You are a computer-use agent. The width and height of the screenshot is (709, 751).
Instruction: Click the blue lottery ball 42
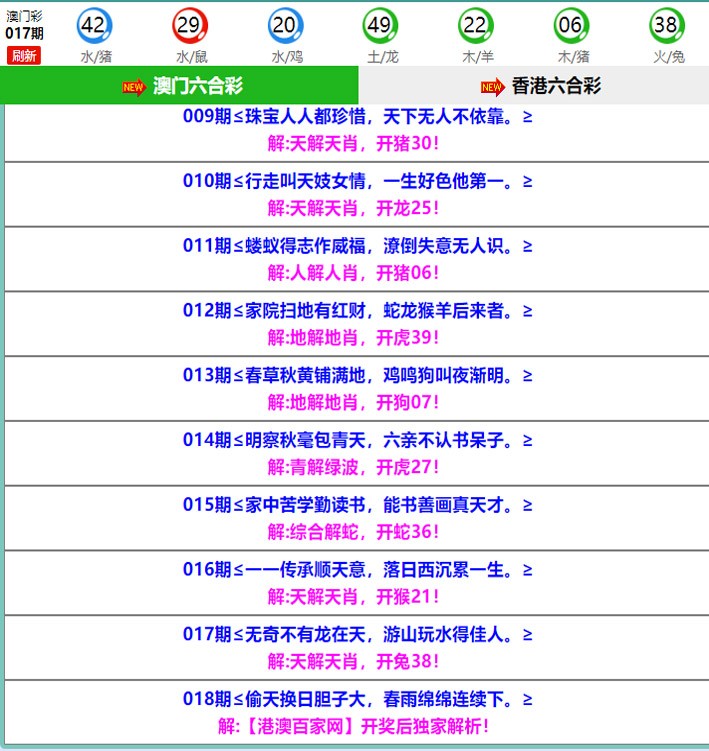(x=95, y=24)
